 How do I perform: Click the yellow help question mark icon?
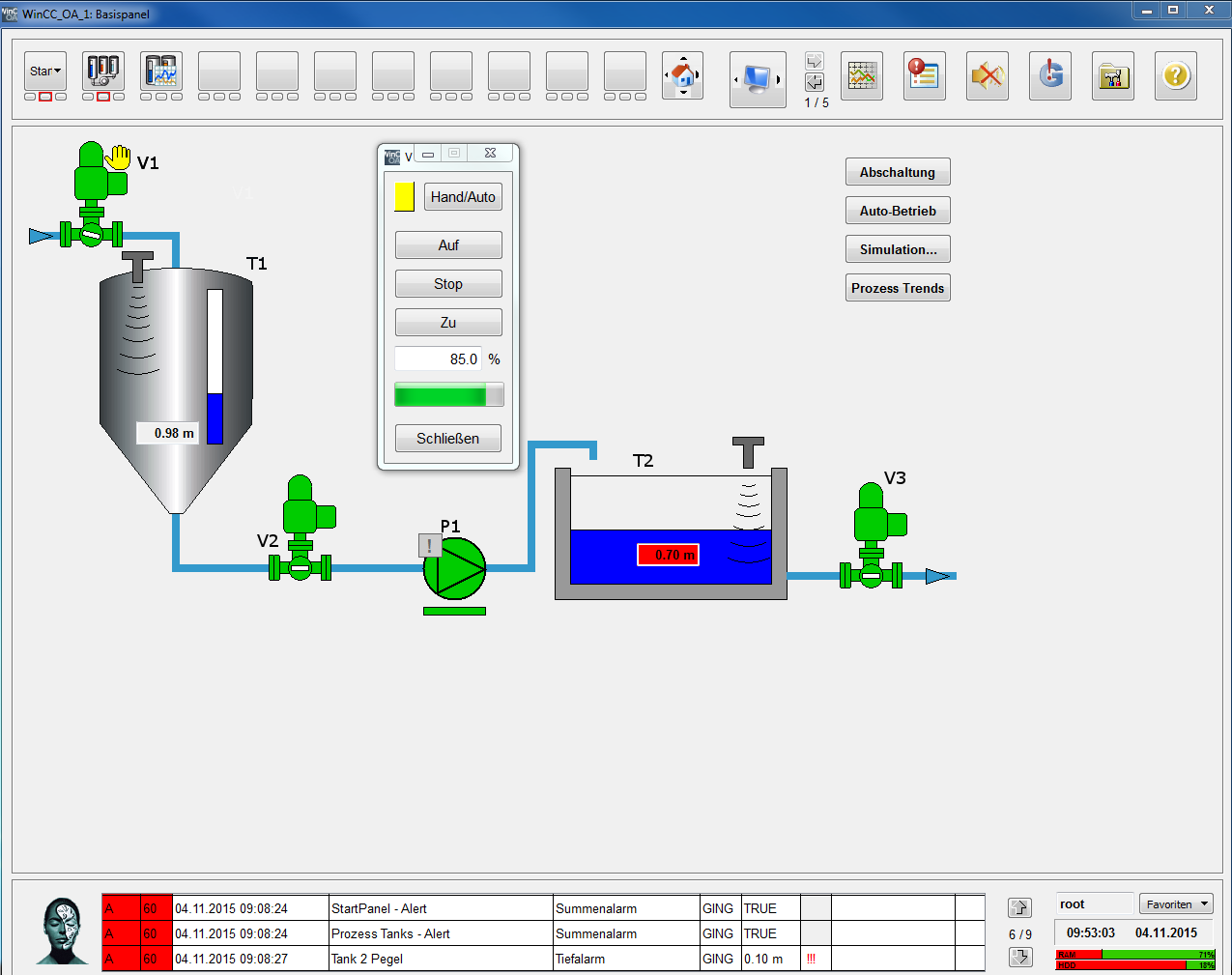1175,75
